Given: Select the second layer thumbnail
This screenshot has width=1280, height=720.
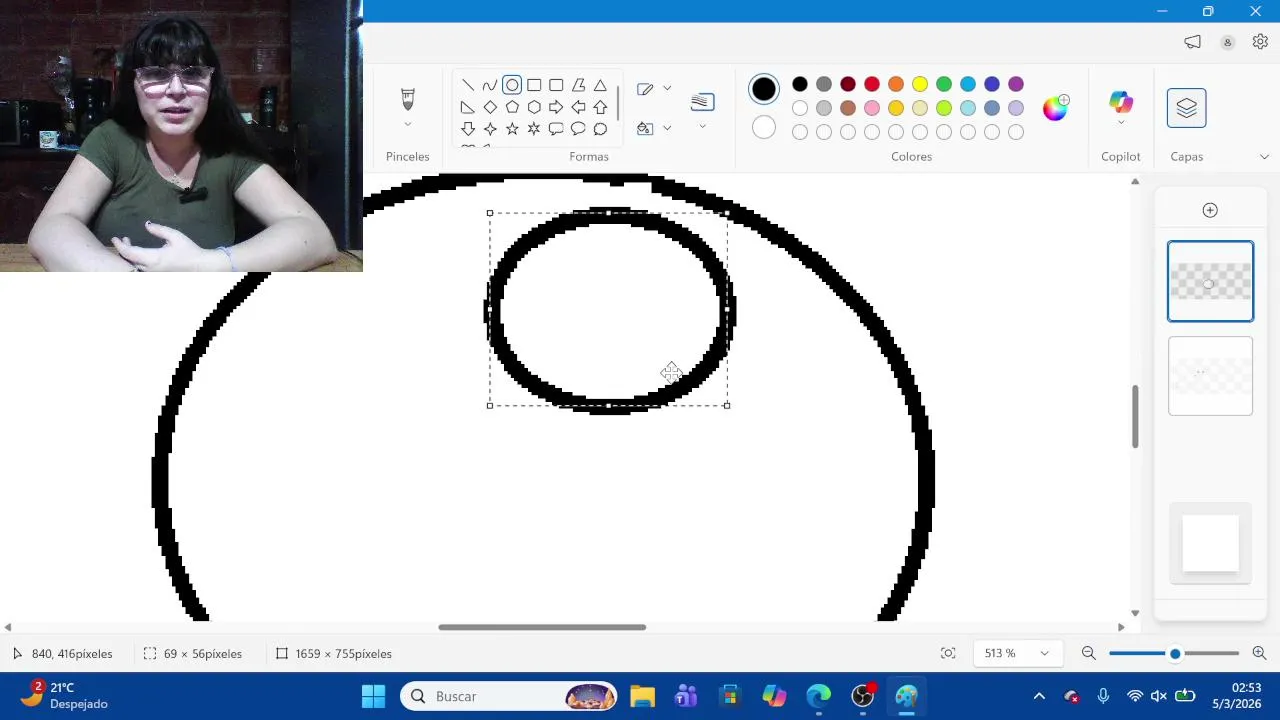Looking at the screenshot, I should point(1210,376).
